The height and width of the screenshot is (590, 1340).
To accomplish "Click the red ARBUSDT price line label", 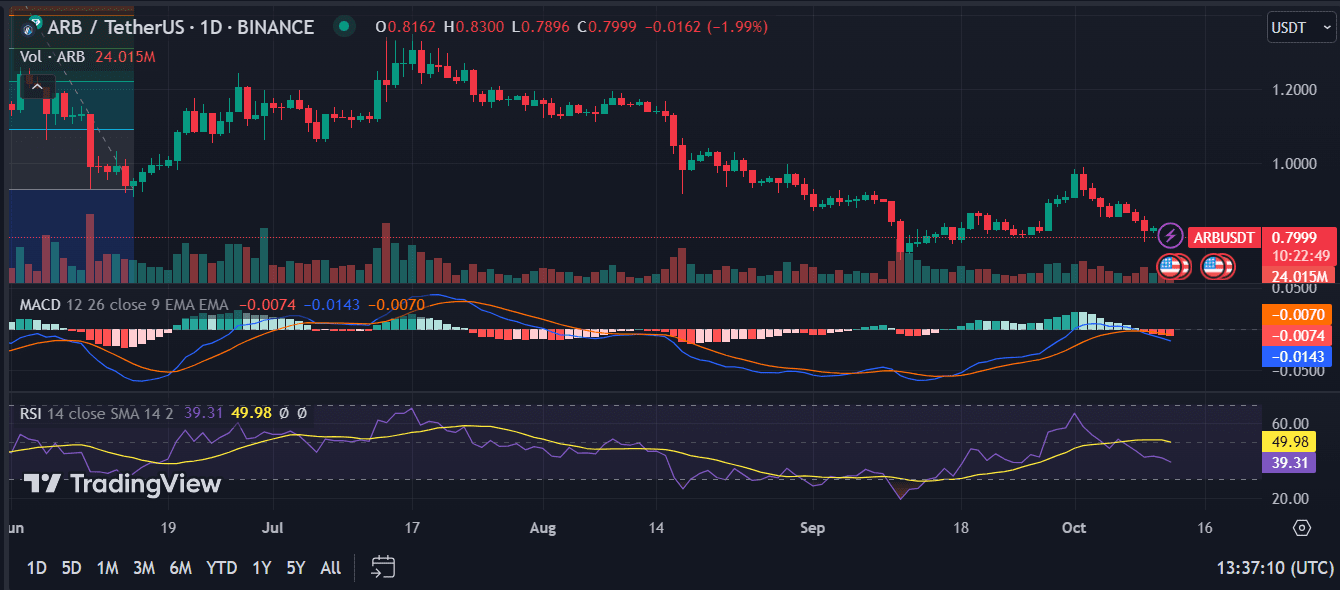I will [x=1224, y=238].
